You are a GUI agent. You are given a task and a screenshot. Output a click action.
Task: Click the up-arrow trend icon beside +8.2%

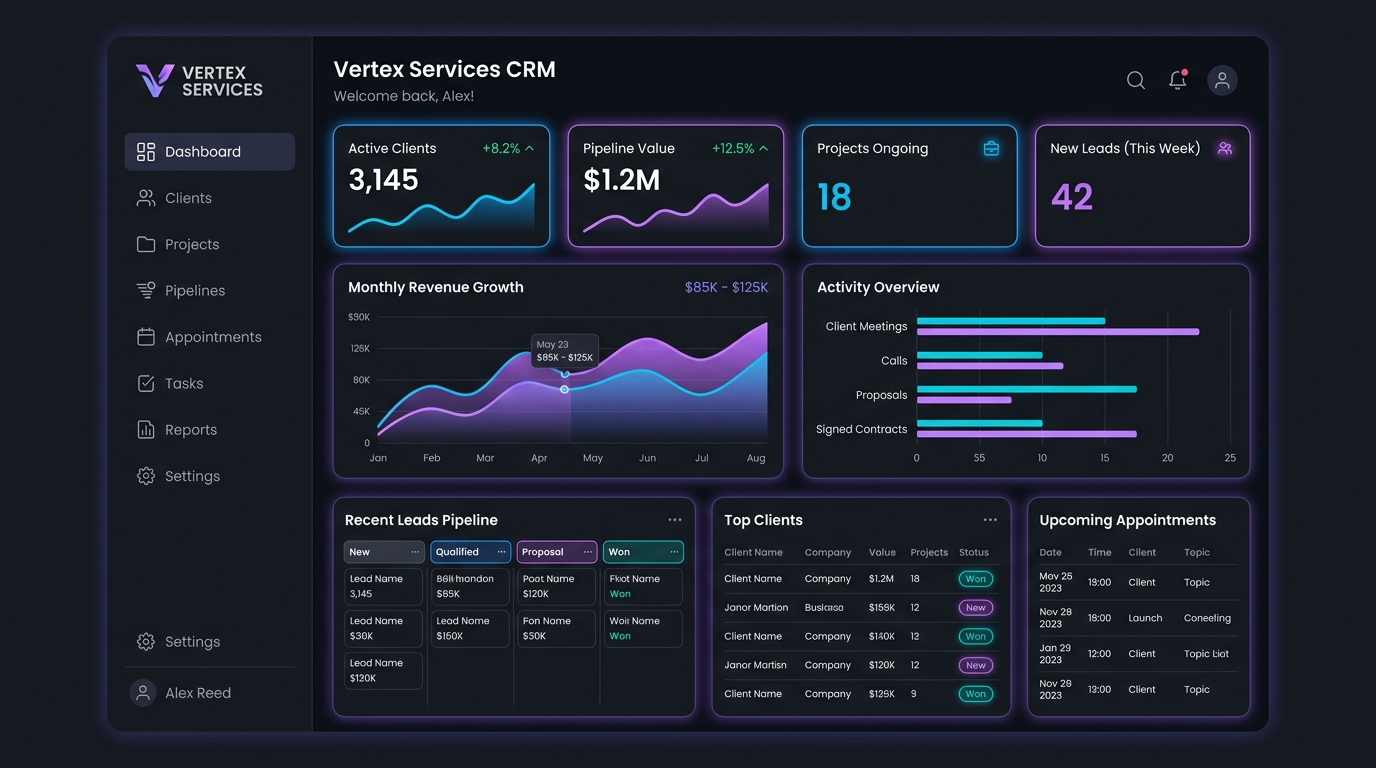[x=530, y=148]
